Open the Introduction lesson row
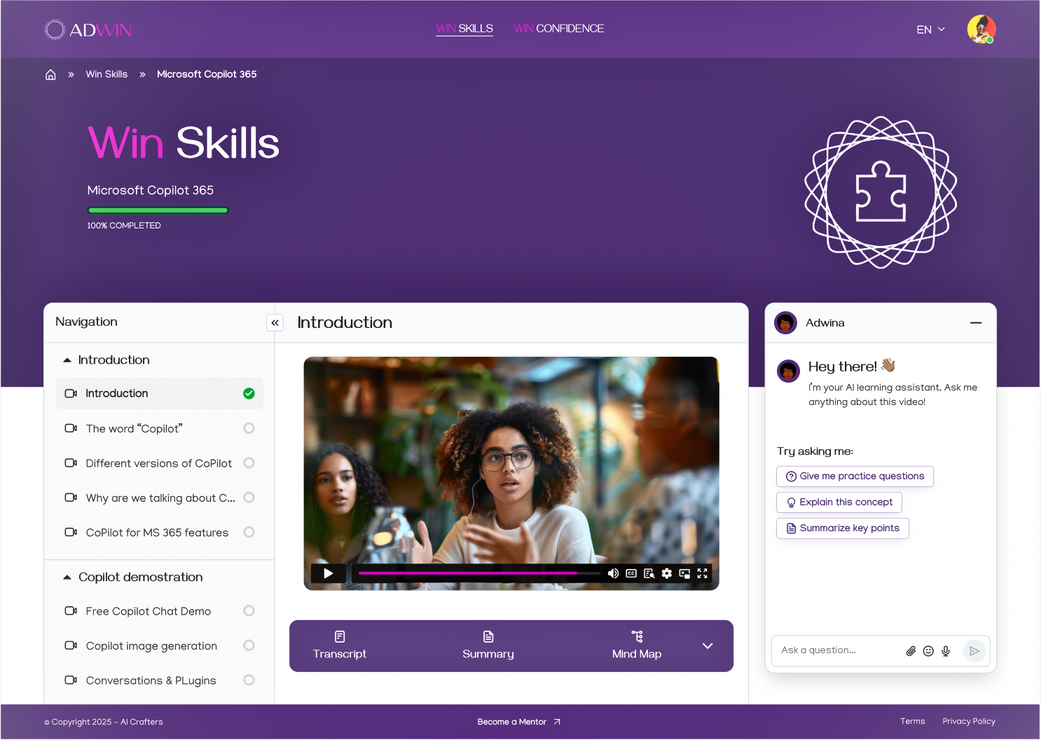The height and width of the screenshot is (740, 1041). pos(159,394)
